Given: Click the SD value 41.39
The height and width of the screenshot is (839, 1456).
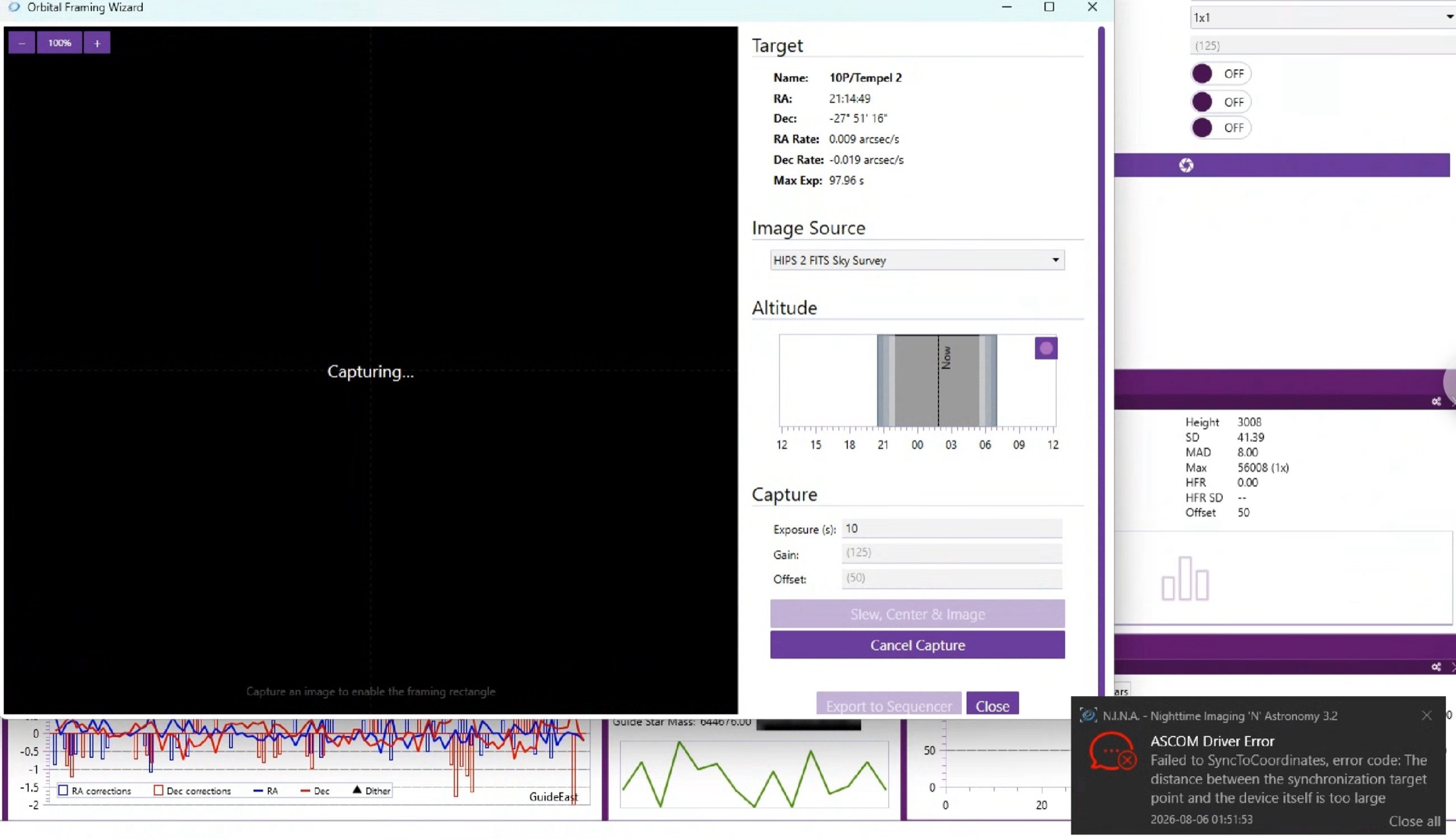Looking at the screenshot, I should coord(1250,437).
